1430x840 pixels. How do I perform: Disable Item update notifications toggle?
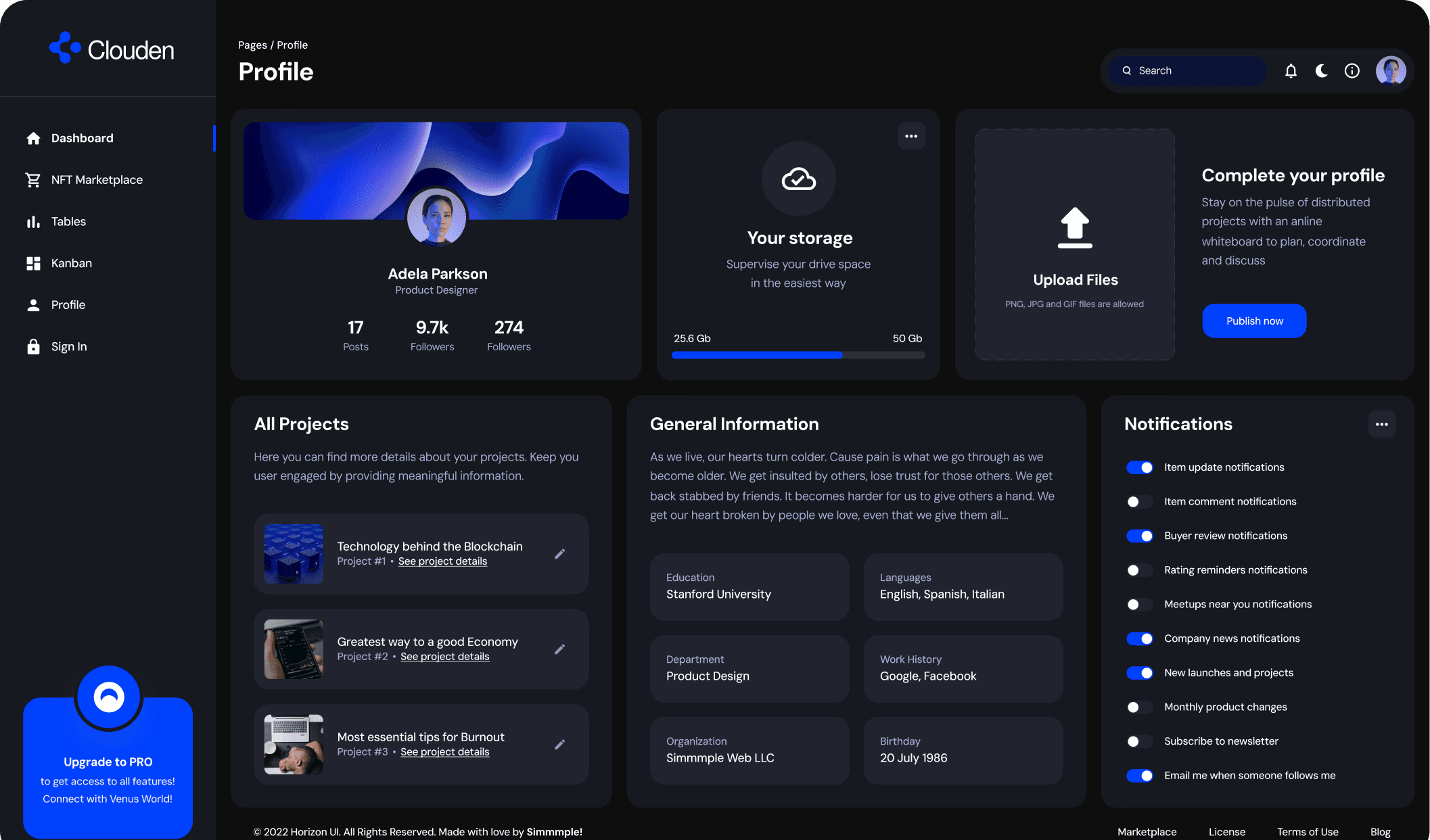tap(1140, 467)
